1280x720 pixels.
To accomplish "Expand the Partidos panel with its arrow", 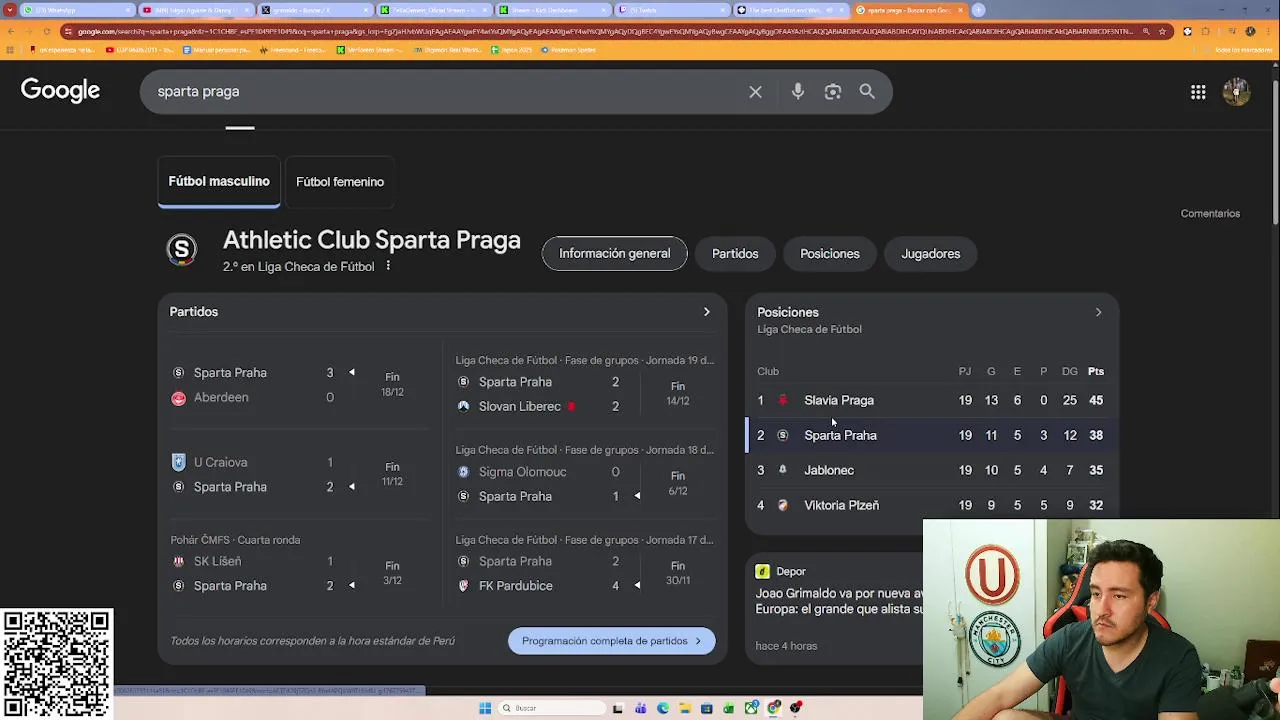I will tap(706, 312).
